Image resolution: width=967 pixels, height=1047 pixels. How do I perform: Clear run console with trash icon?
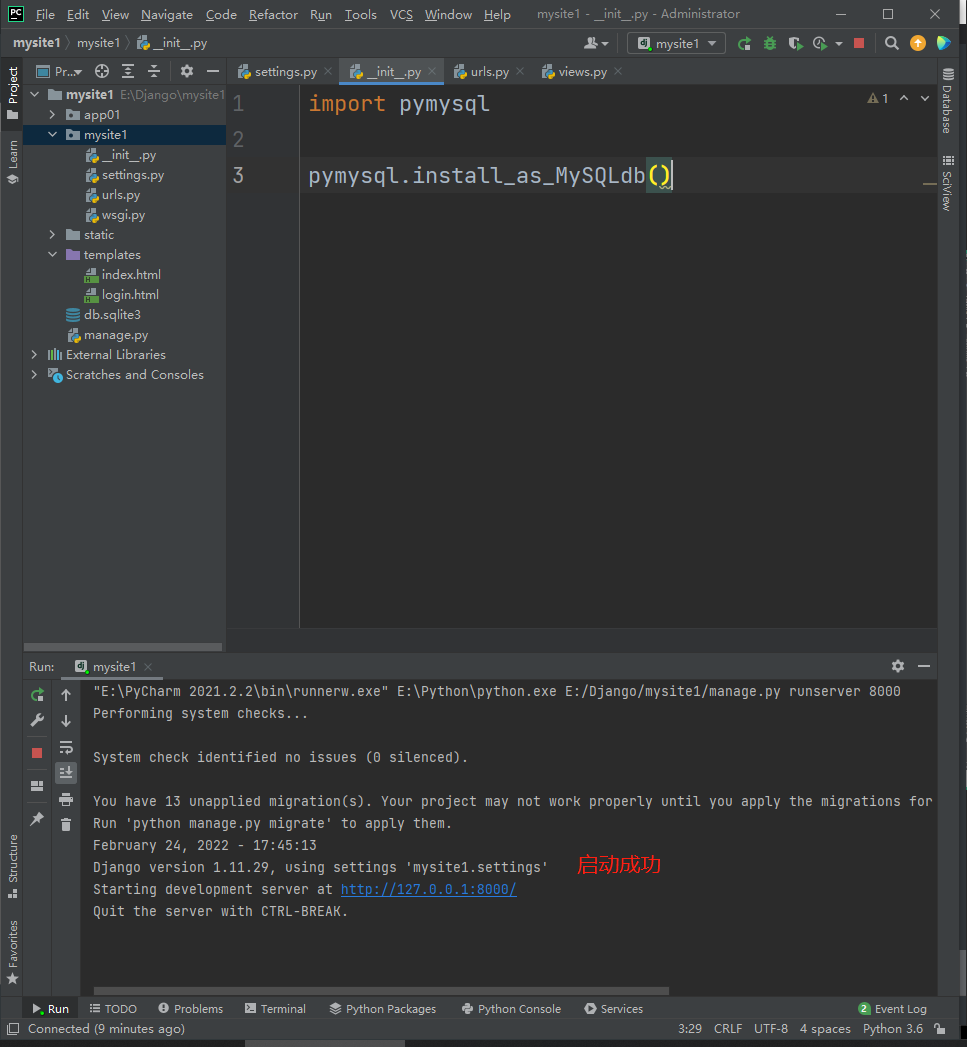point(66,824)
